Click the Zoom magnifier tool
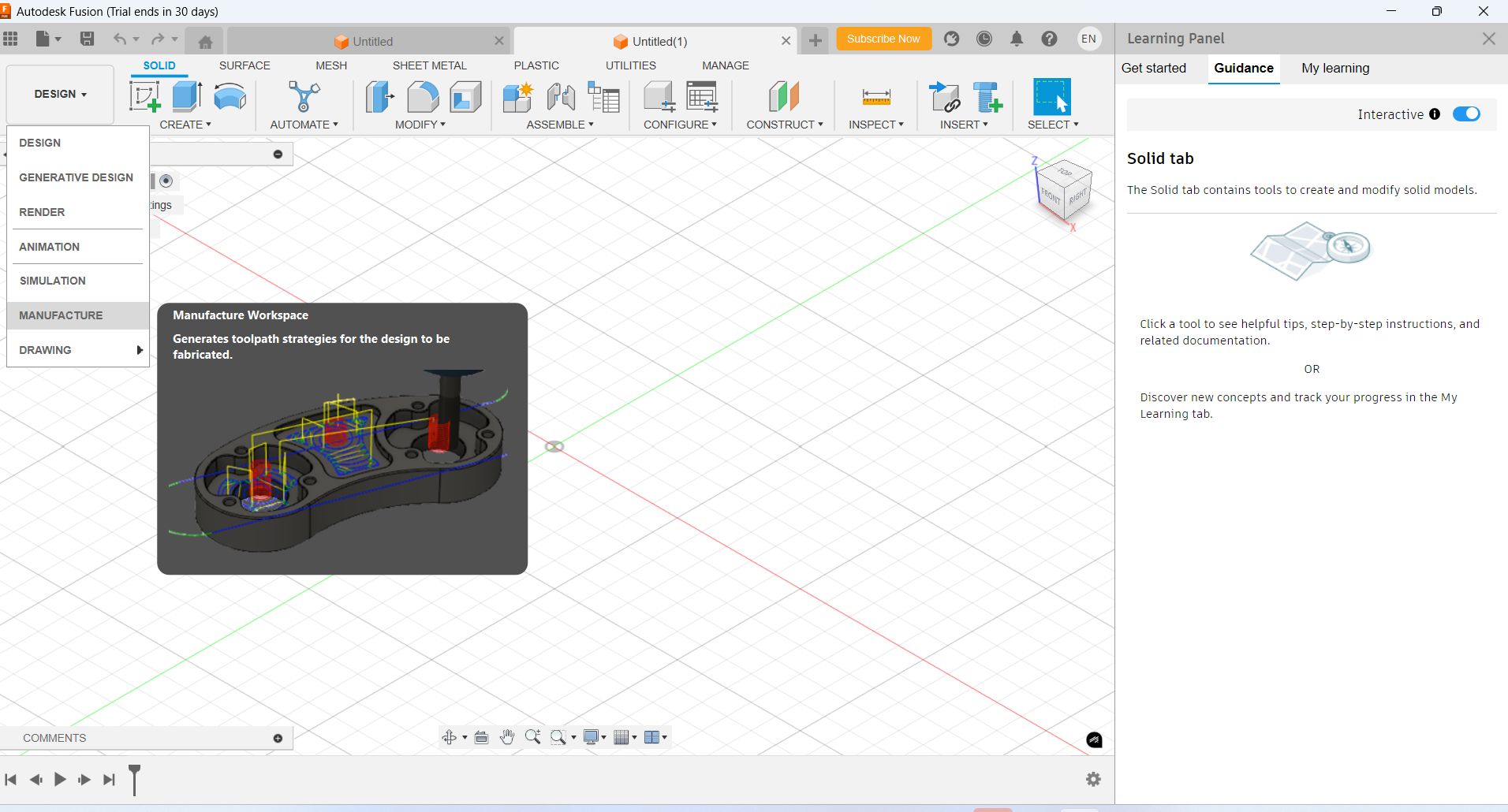Viewport: 1508px width, 812px height. pyautogui.click(x=532, y=737)
